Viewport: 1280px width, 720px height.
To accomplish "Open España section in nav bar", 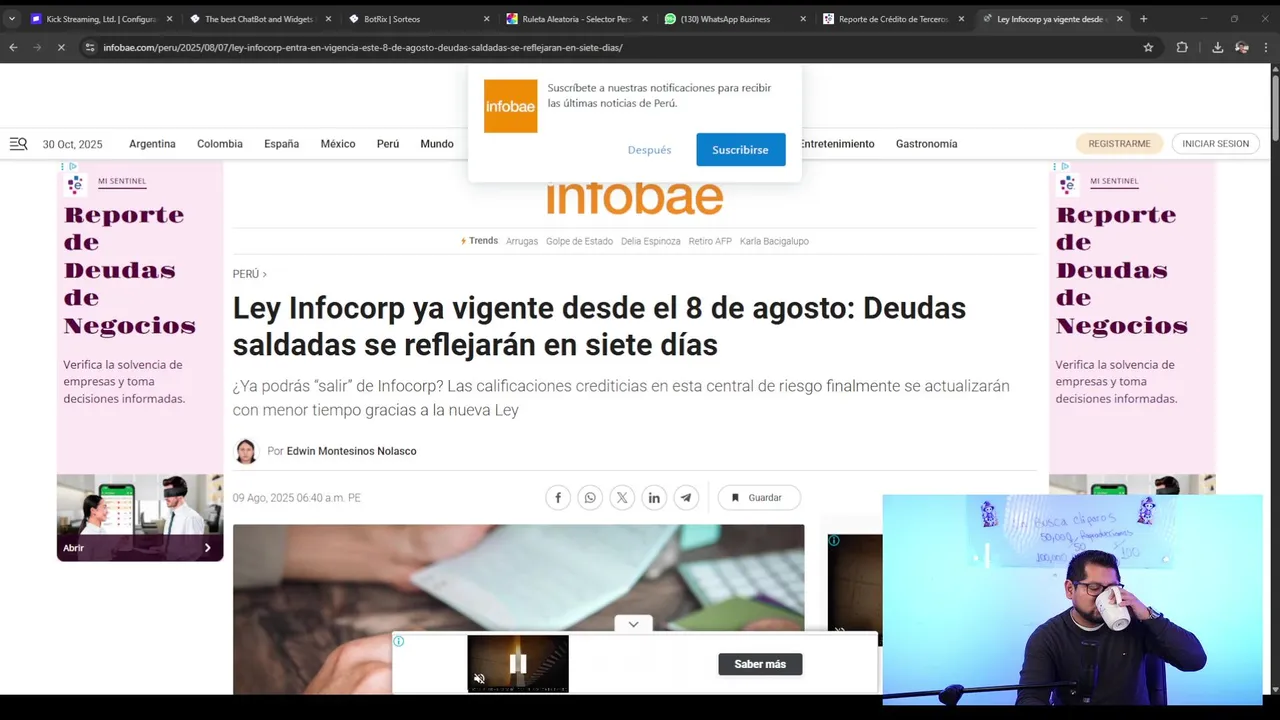I will pyautogui.click(x=282, y=144).
